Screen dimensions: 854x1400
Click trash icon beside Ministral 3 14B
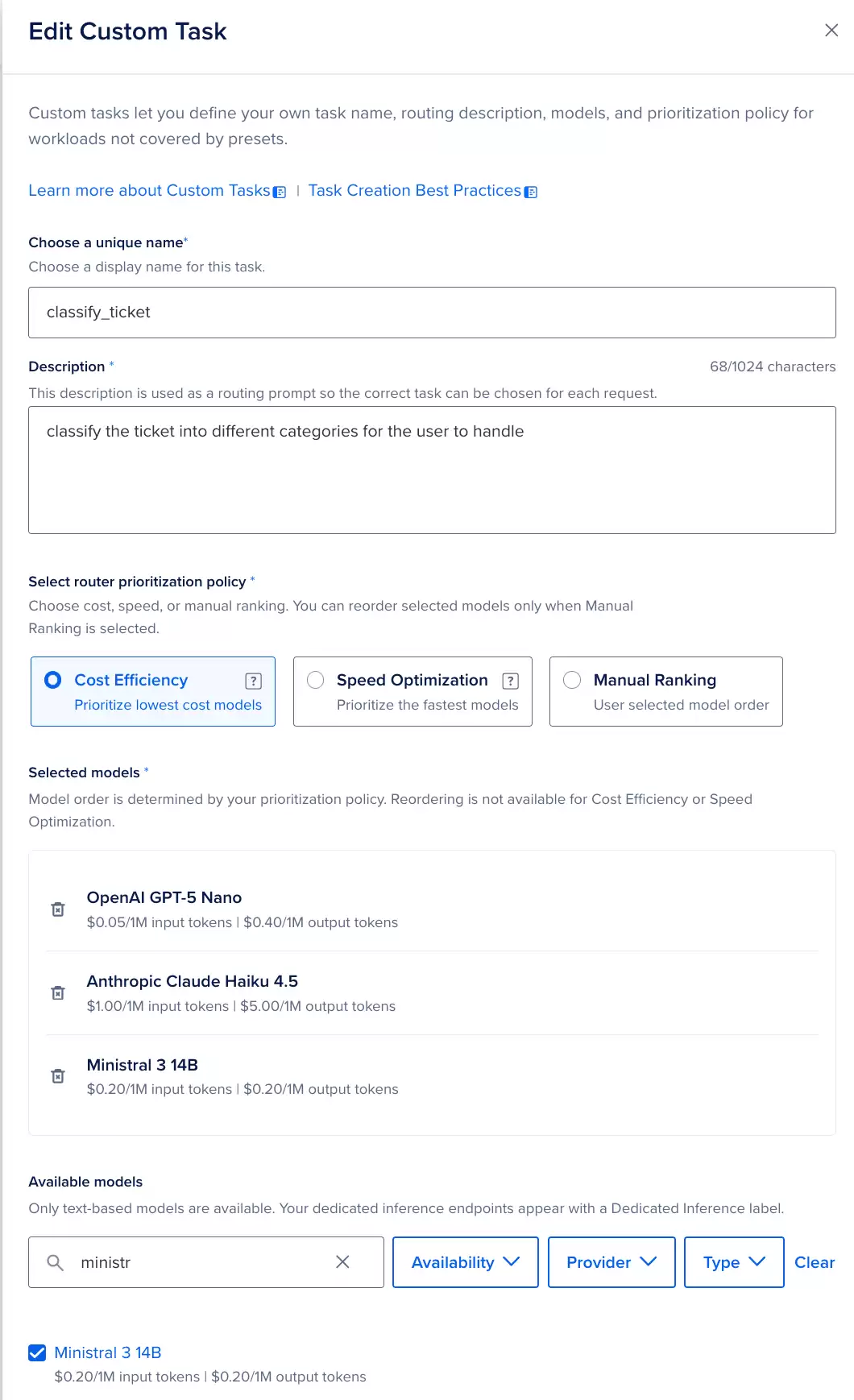[58, 1076]
